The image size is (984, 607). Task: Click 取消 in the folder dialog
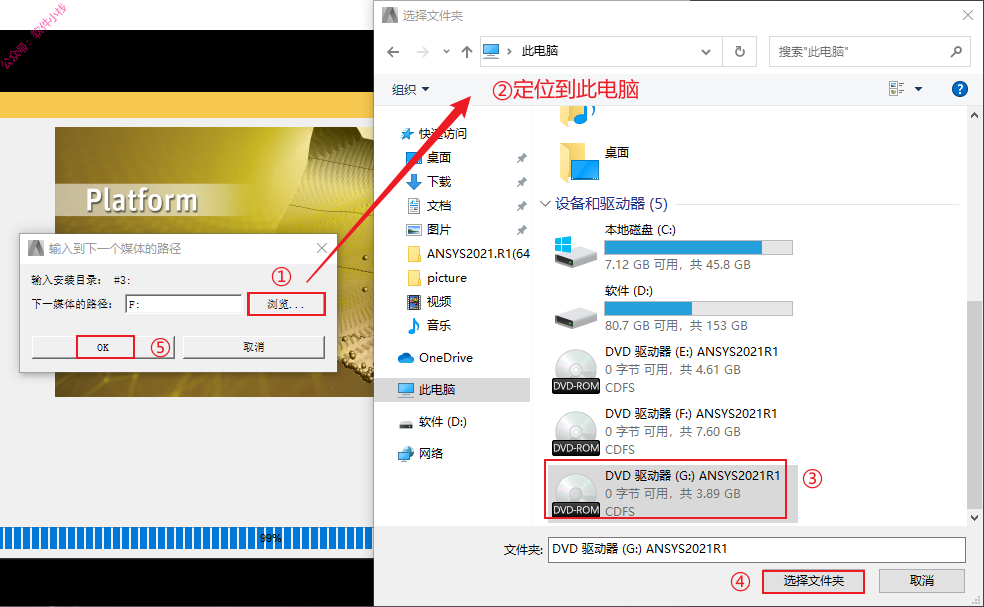click(921, 581)
